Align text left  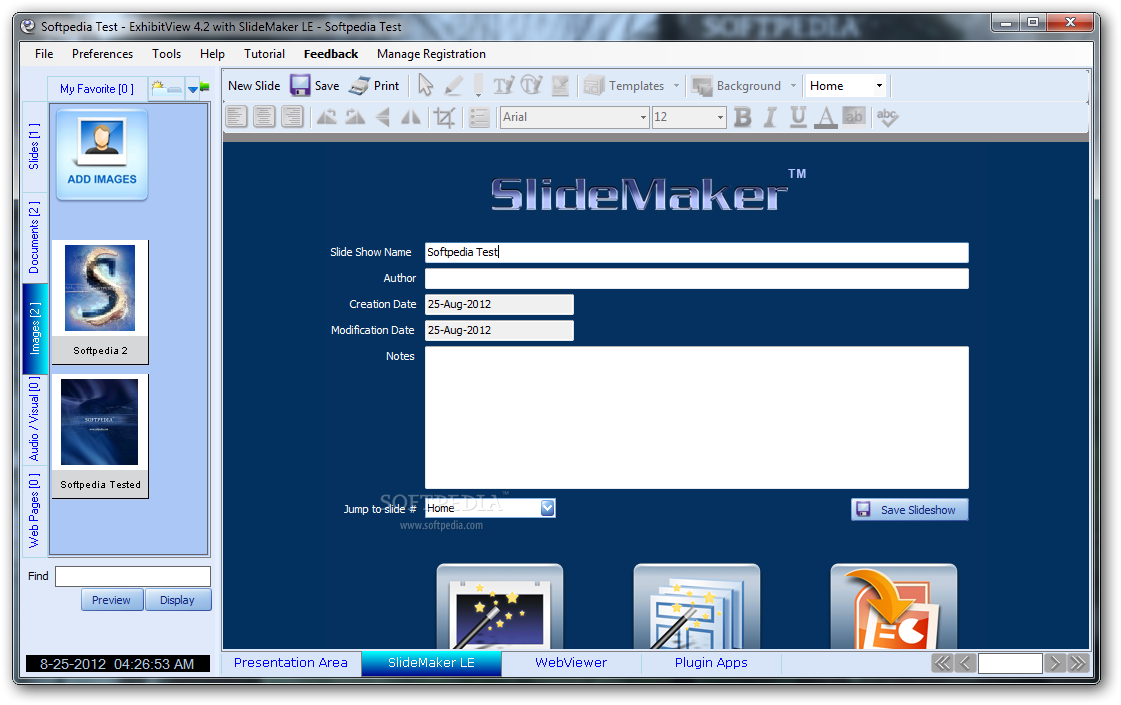coord(236,117)
